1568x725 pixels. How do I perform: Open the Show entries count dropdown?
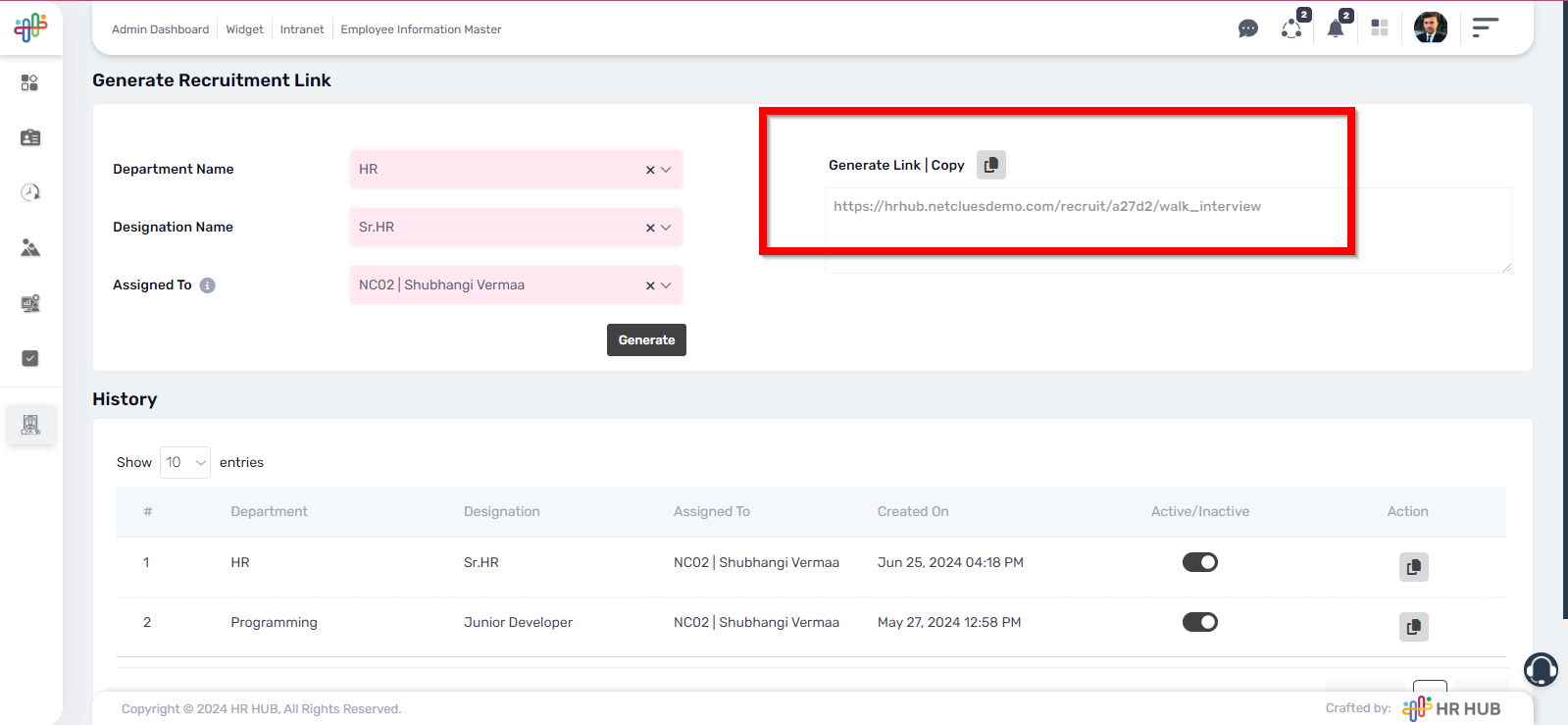tap(185, 462)
